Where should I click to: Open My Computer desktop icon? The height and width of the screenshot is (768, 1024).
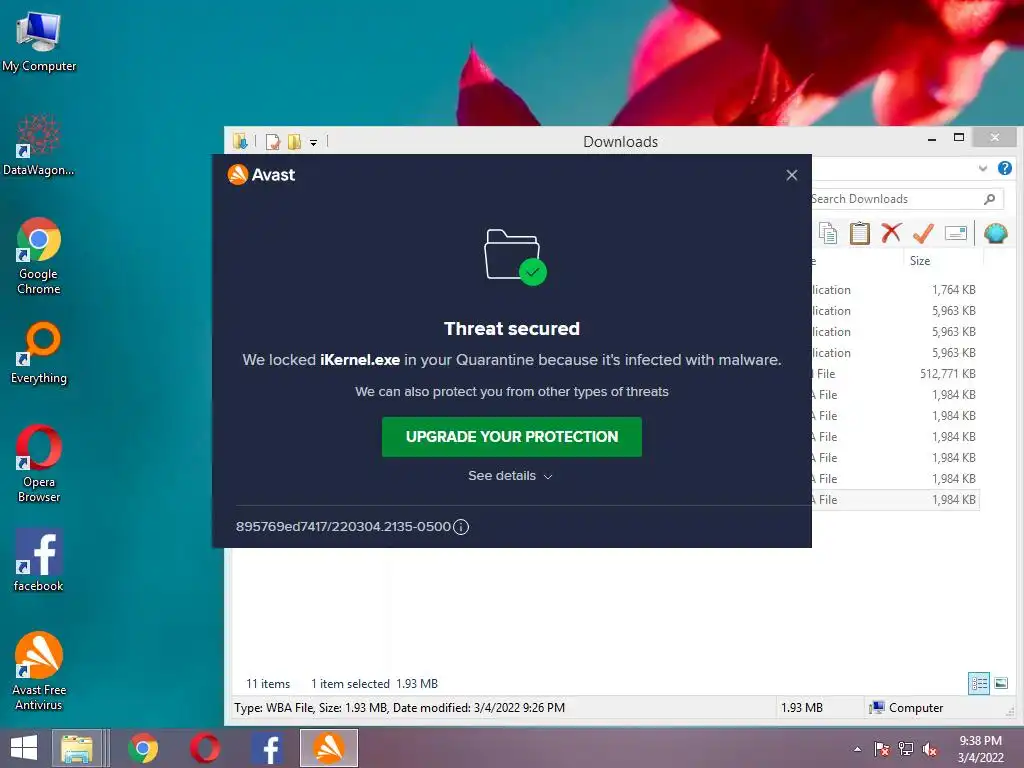click(39, 42)
